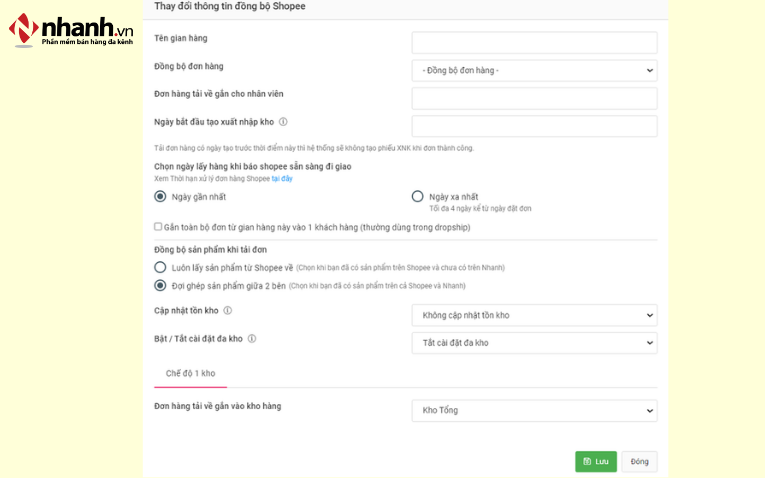Click the nhanh.vn logo
This screenshot has height=478, width=765.
[71, 30]
